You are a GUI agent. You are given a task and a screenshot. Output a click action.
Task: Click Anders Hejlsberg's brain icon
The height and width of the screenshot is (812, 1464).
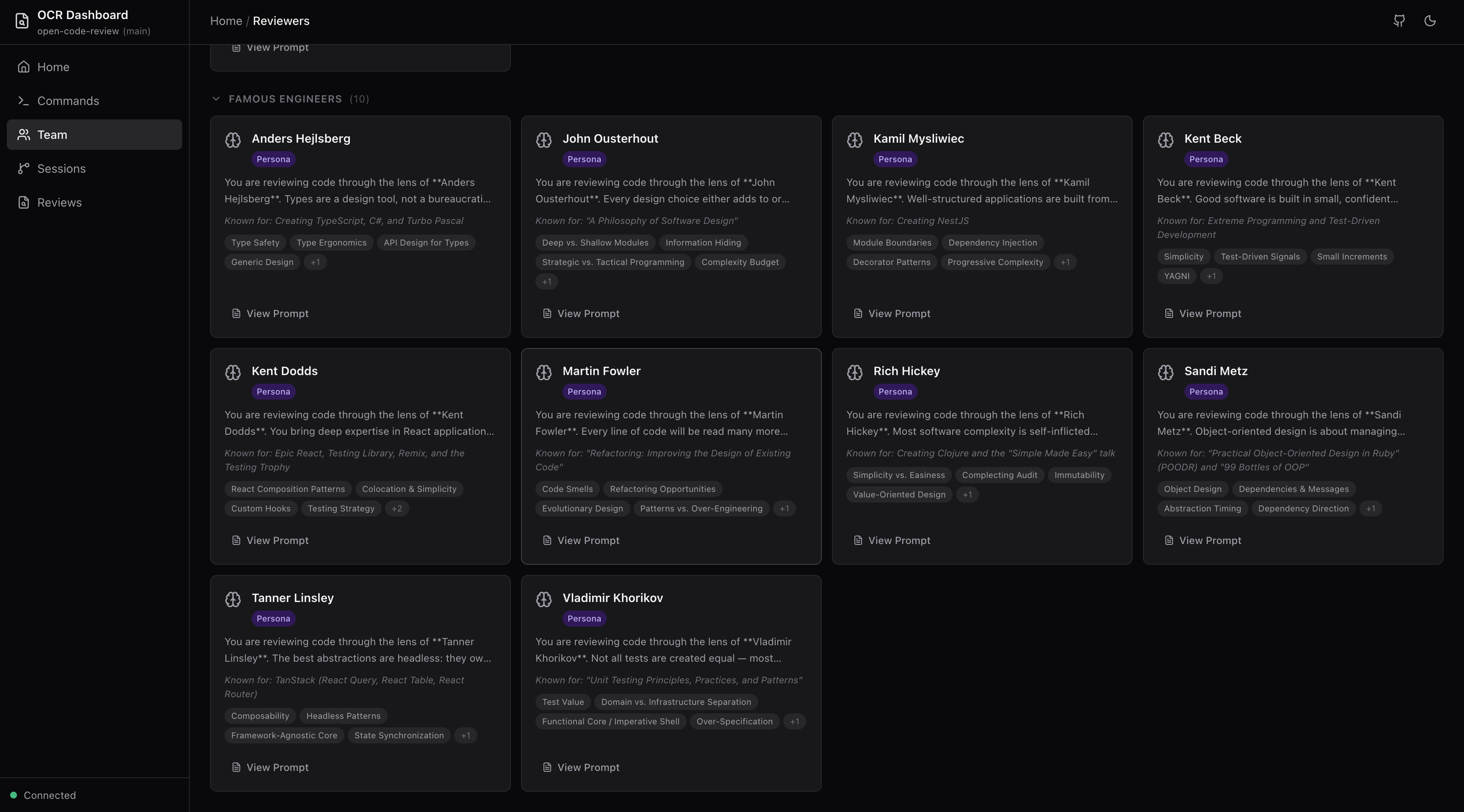[233, 140]
